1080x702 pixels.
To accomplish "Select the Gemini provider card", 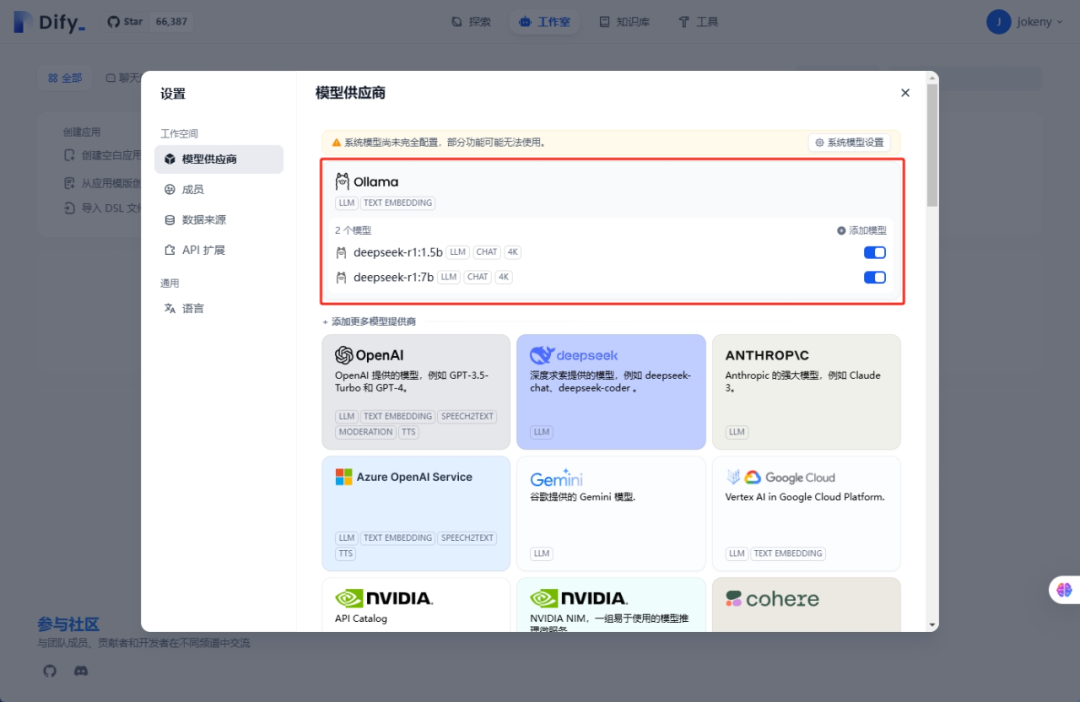I will pos(611,513).
